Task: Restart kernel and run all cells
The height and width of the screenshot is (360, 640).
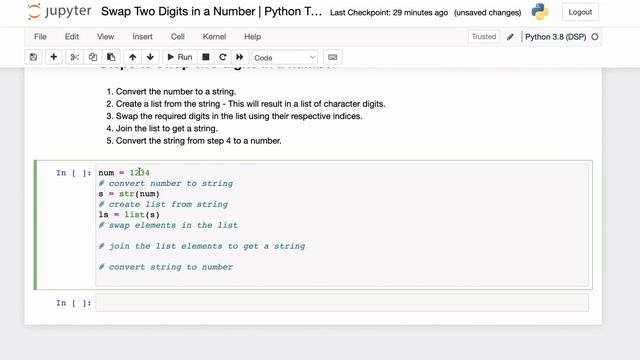Action: [x=240, y=57]
